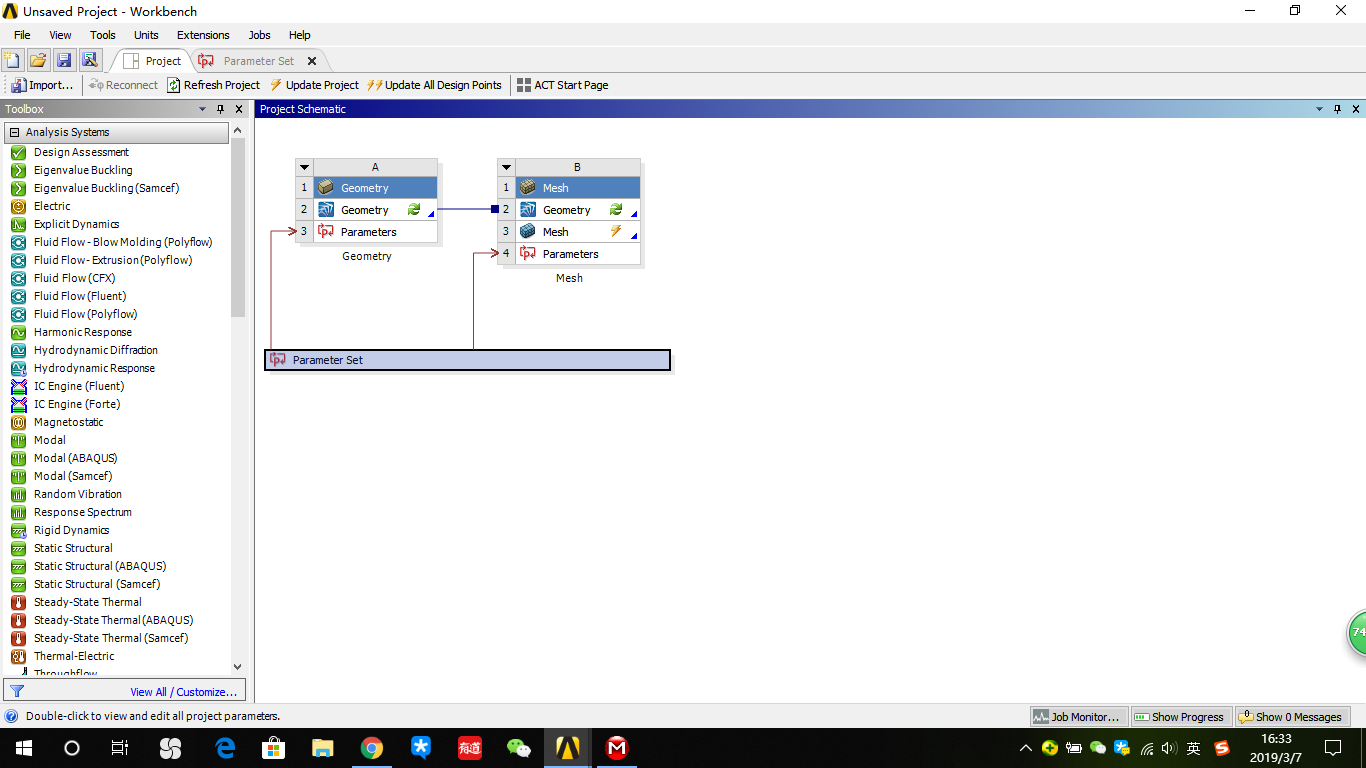Click the Import button
The height and width of the screenshot is (768, 1366).
click(x=42, y=85)
